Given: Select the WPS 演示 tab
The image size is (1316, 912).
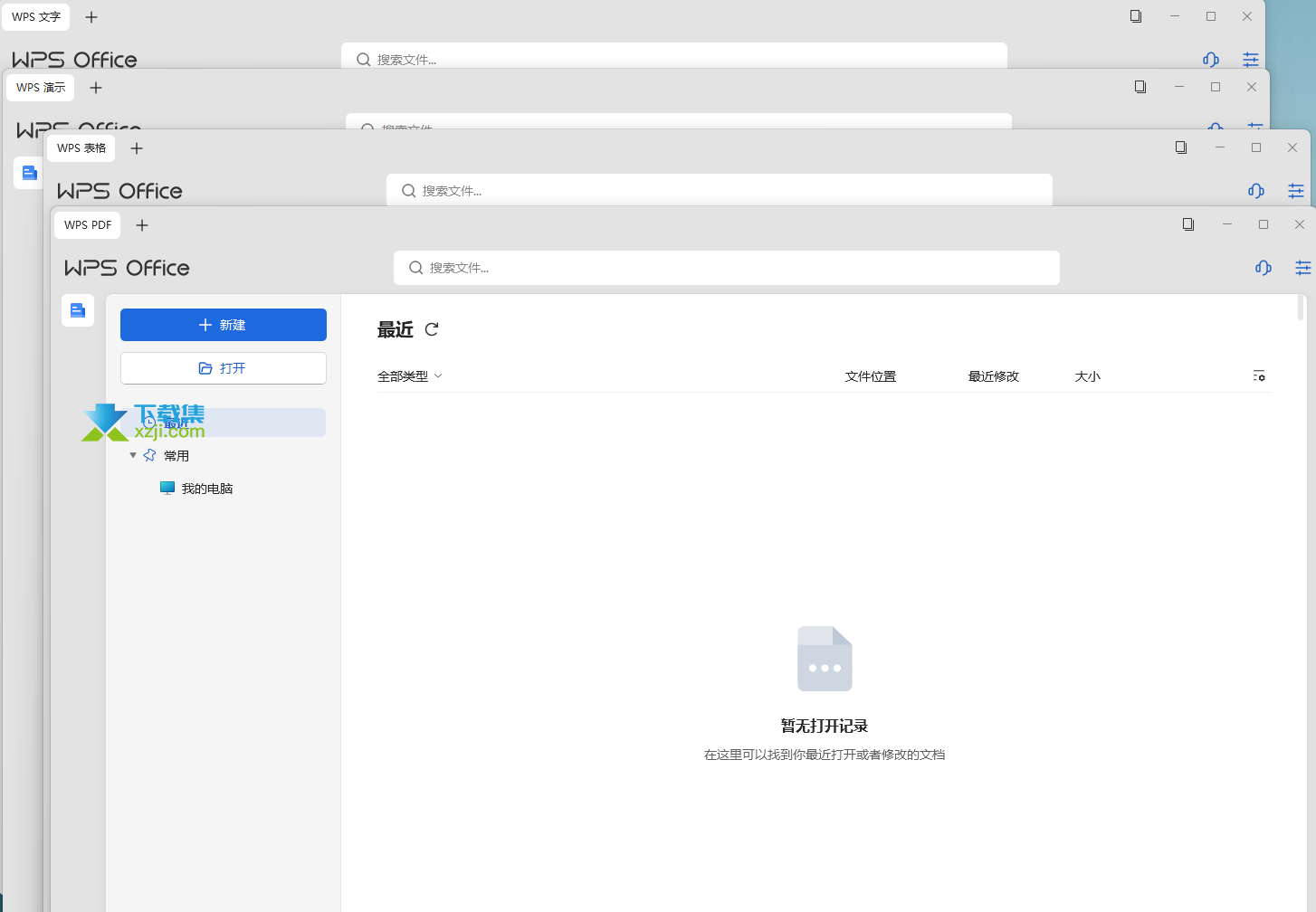Looking at the screenshot, I should coord(41,88).
